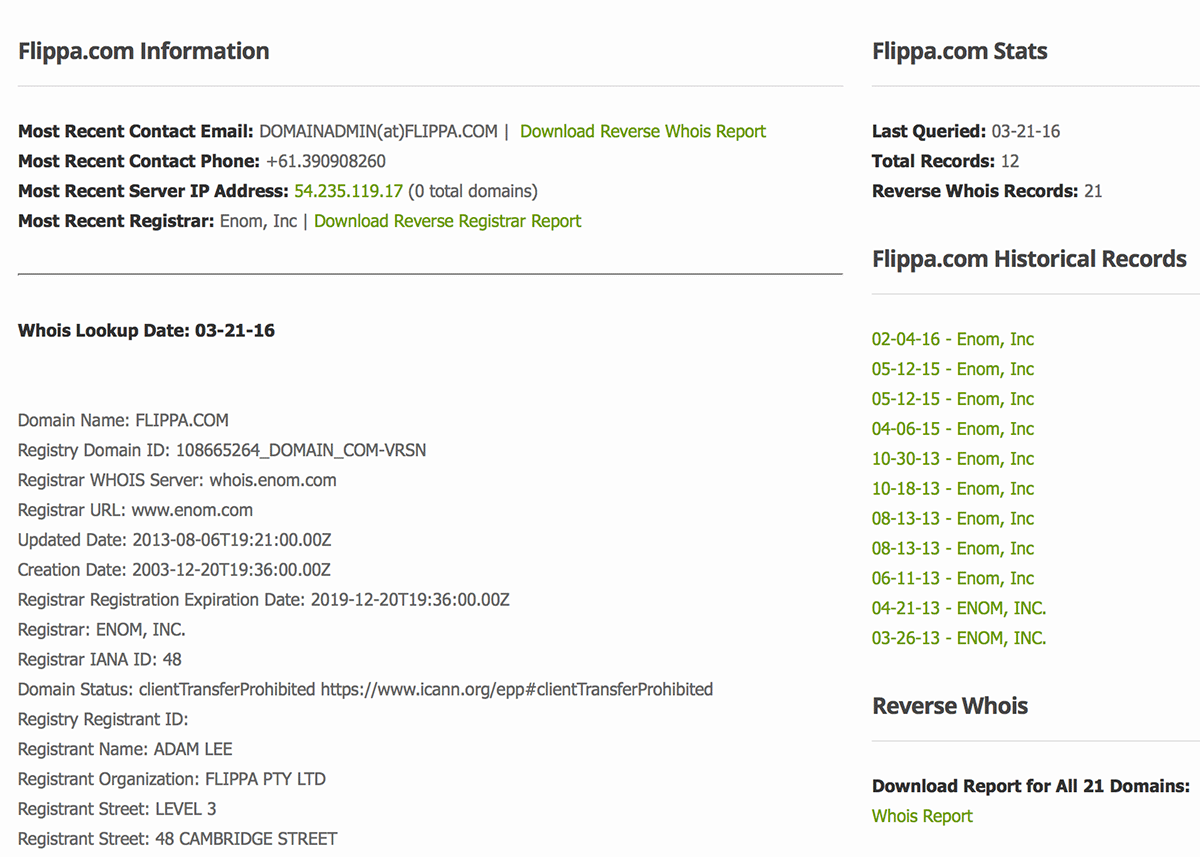Select 'Domain Name: FLIPPA.COM' line
1200x857 pixels.
(x=123, y=420)
